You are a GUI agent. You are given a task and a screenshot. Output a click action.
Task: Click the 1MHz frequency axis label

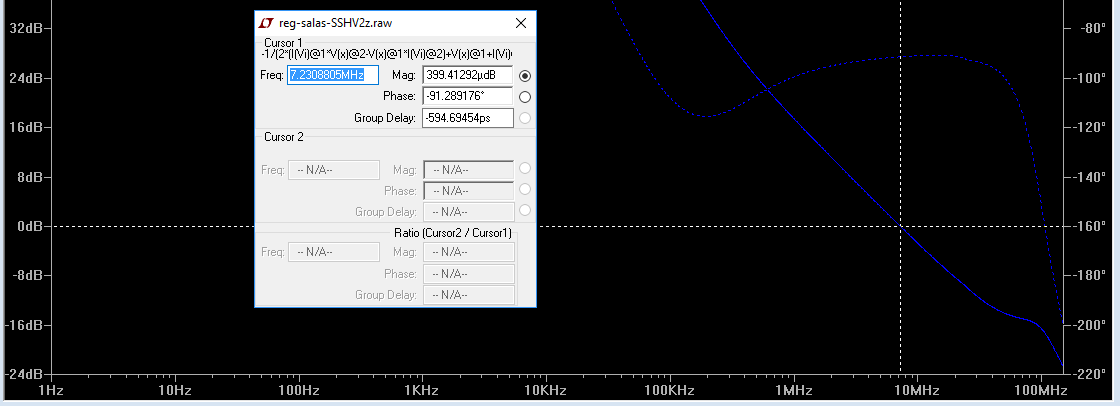(793, 391)
